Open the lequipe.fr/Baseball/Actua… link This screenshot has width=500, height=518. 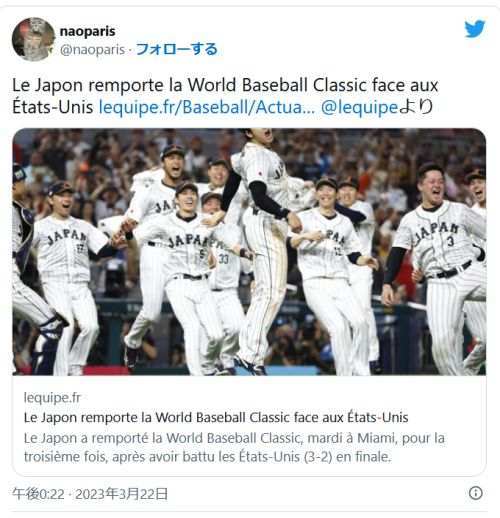click(x=207, y=107)
